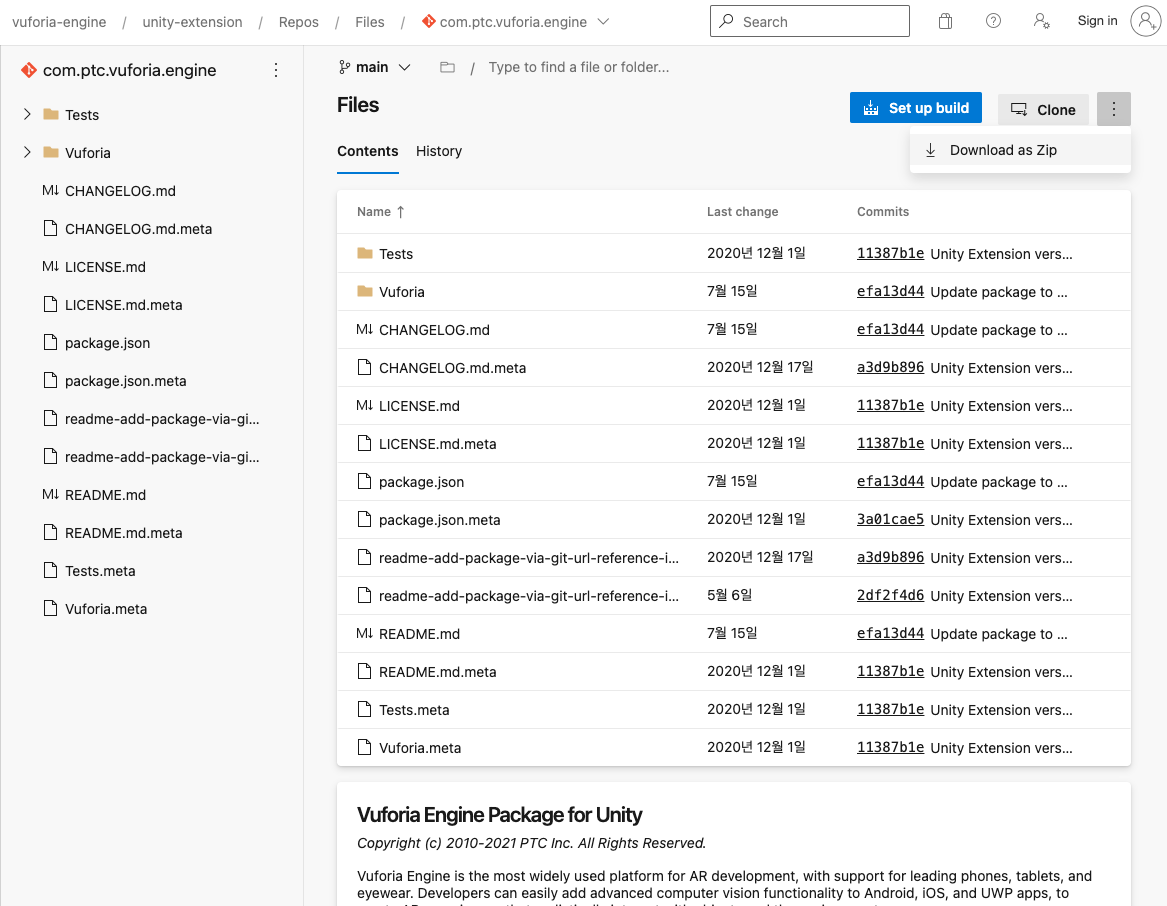Open commit a3d9b896 for CHANGELOG.md.meta
This screenshot has width=1167, height=906.
click(x=890, y=367)
